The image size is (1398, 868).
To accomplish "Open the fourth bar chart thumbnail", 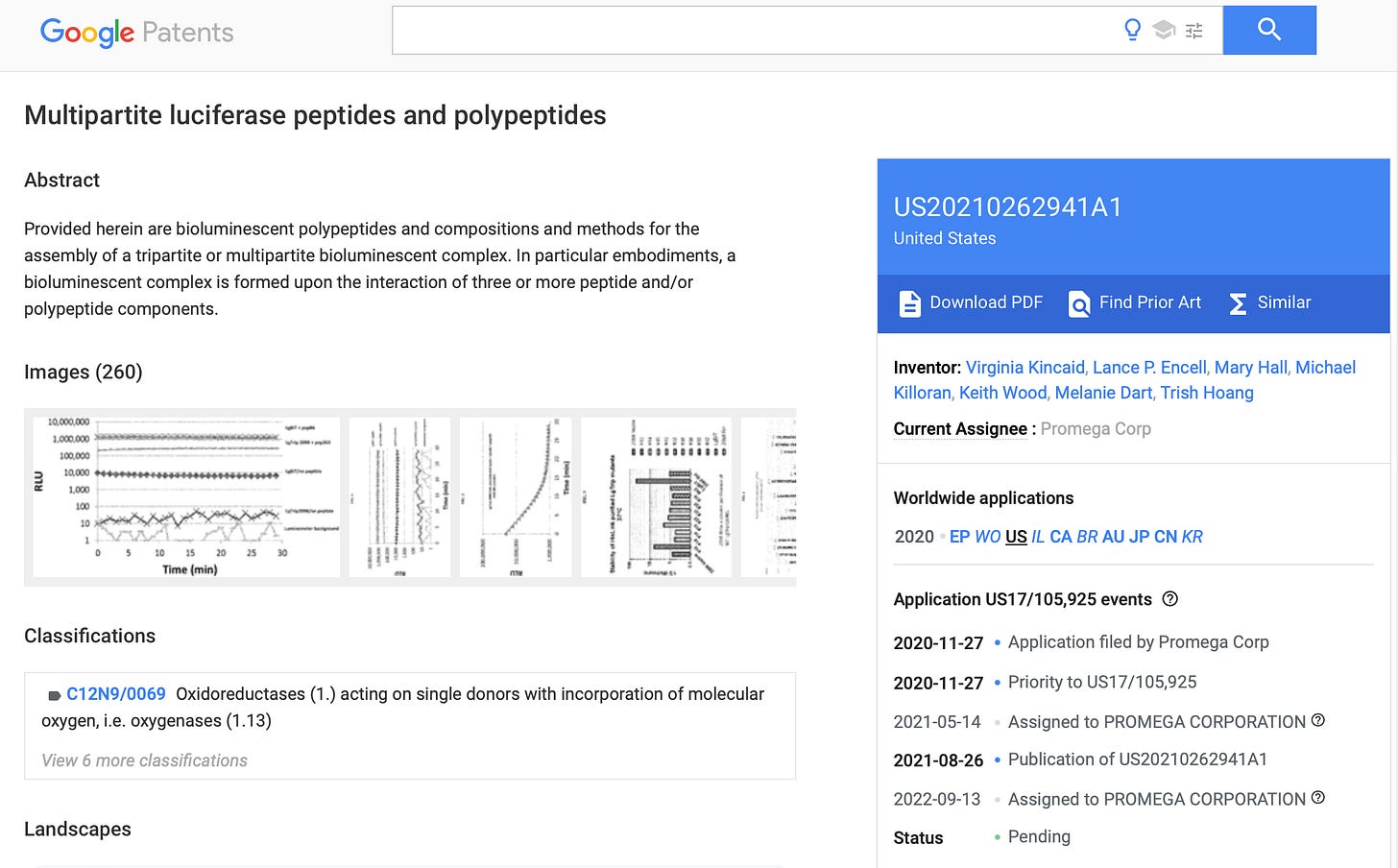I will coord(656,496).
